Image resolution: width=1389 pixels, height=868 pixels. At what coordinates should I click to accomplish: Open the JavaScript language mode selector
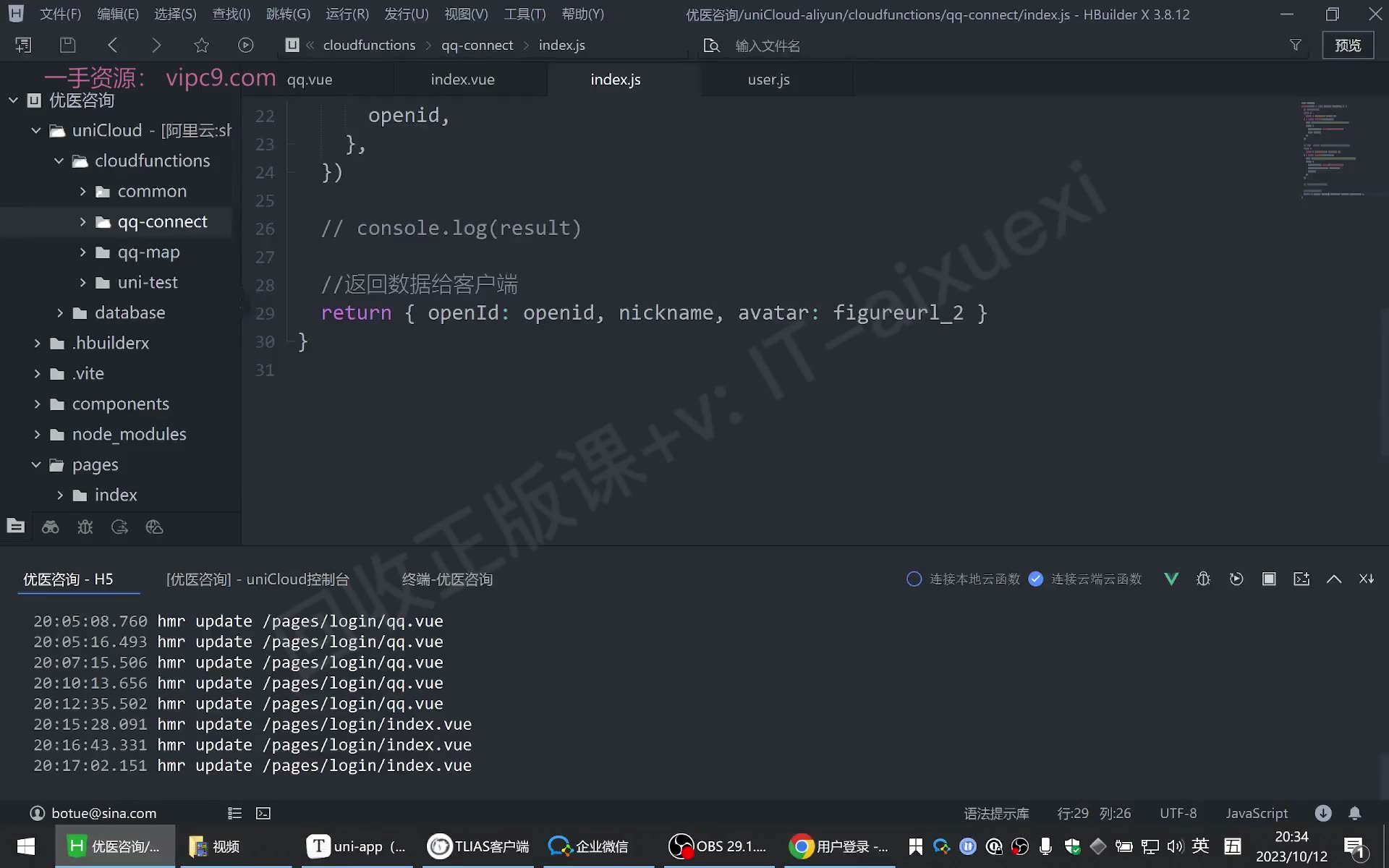[x=1257, y=813]
